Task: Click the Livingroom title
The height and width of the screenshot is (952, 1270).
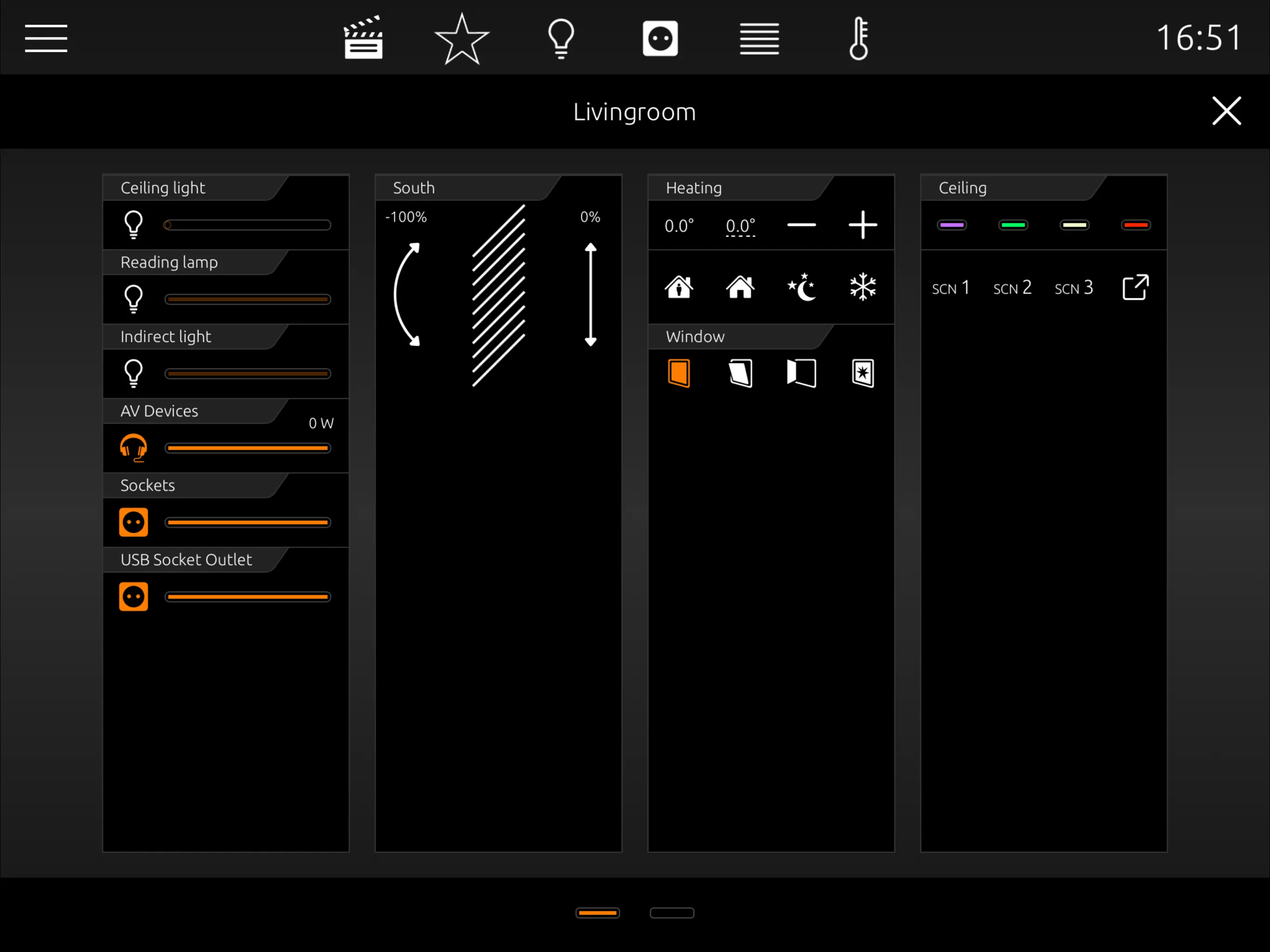Action: click(x=635, y=112)
